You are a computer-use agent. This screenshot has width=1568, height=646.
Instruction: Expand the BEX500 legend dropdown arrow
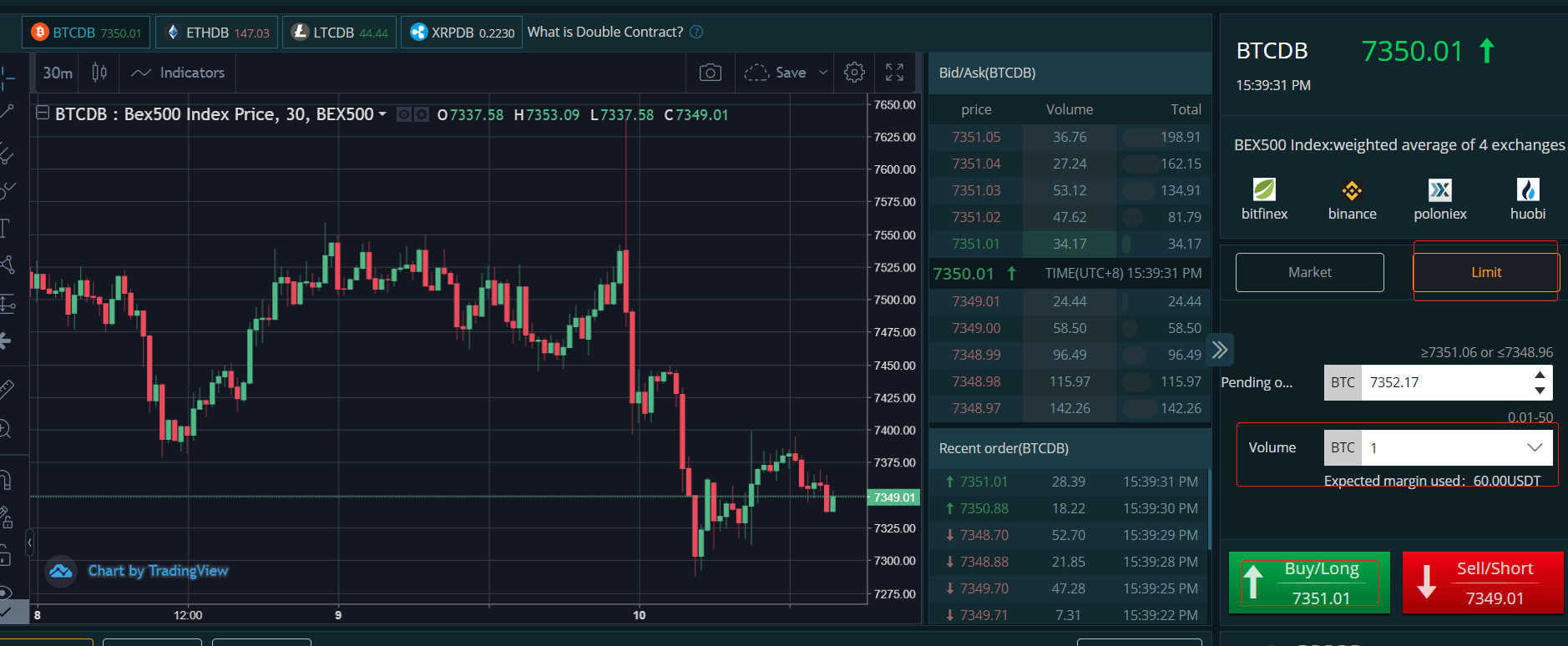tap(382, 114)
